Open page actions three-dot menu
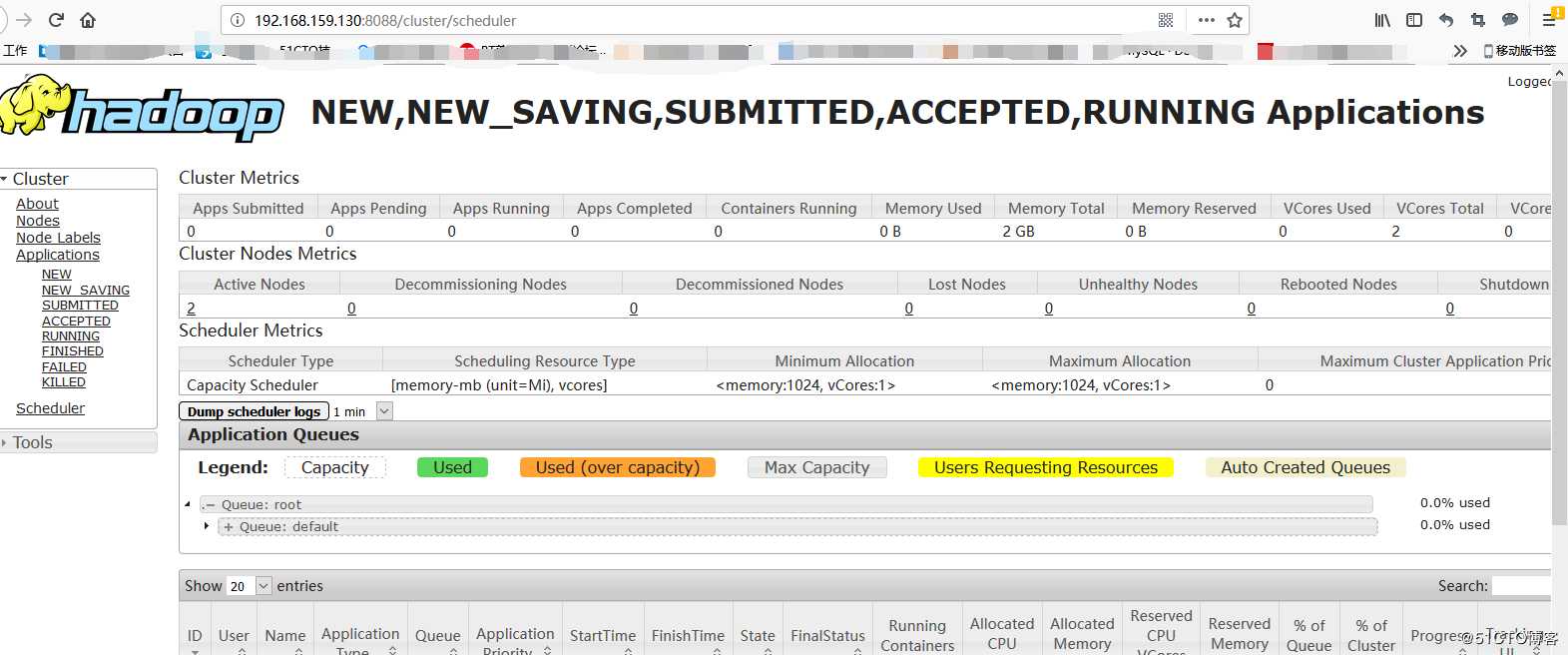This screenshot has width=1568, height=655. (x=1206, y=20)
